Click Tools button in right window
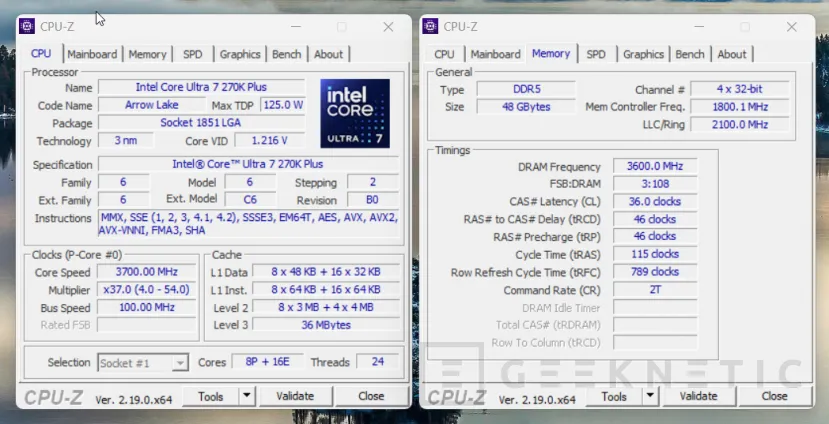The width and height of the screenshot is (829, 424). (x=614, y=396)
